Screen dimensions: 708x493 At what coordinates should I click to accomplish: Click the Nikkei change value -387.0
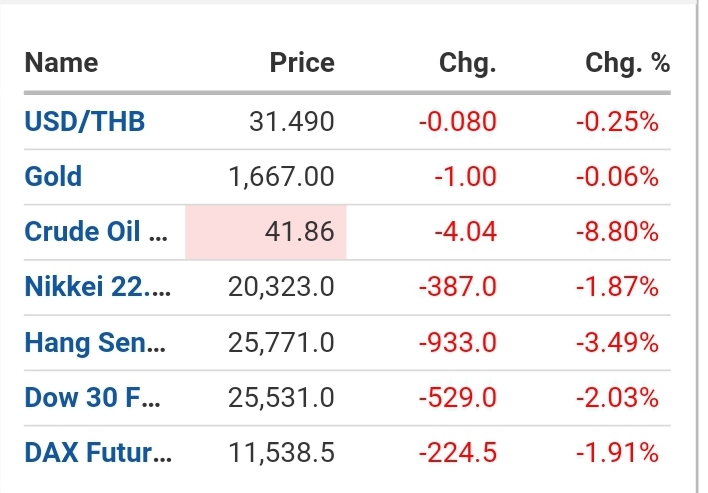tap(458, 287)
